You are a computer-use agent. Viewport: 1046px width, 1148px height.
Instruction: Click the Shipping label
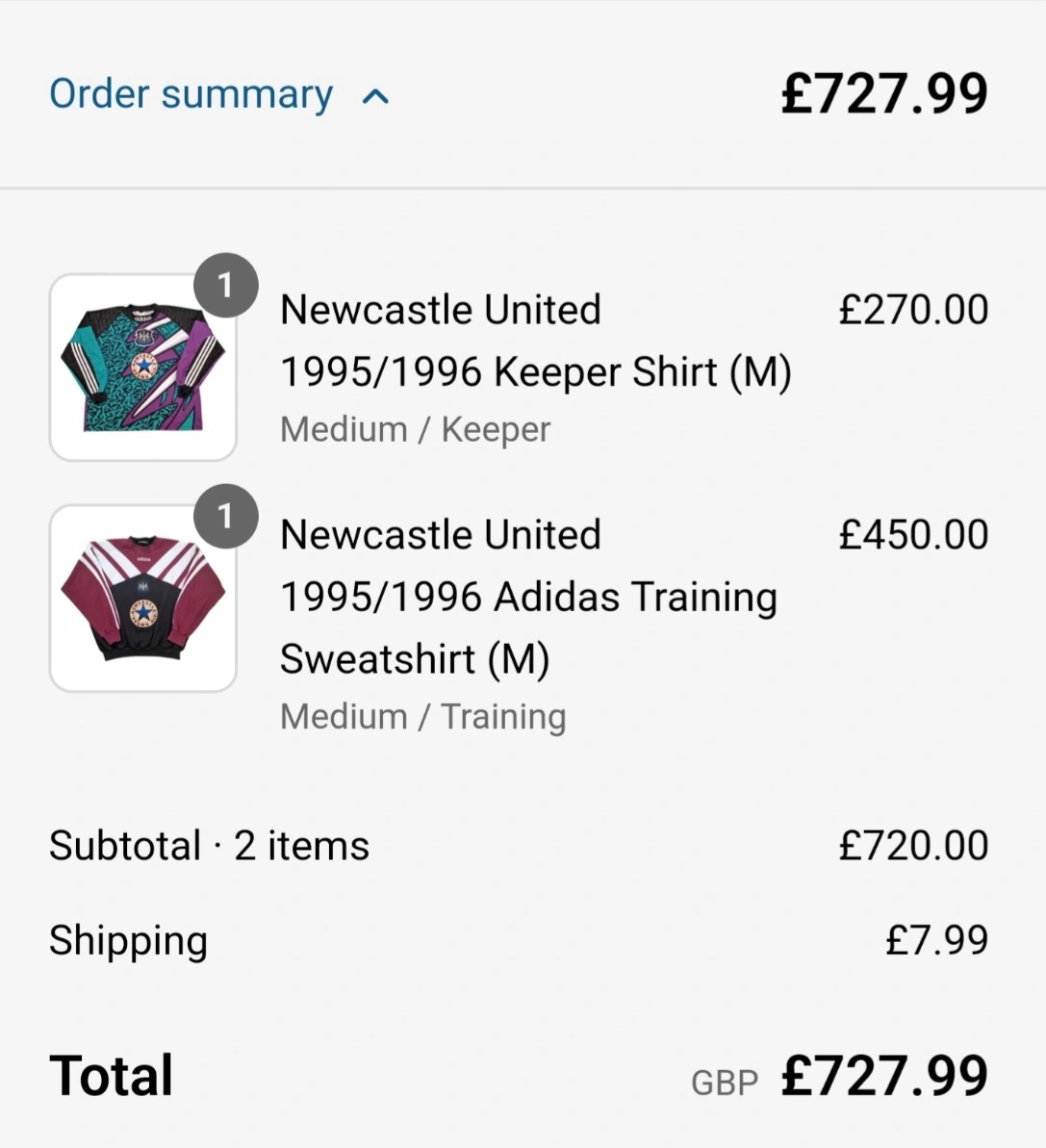[x=129, y=941]
